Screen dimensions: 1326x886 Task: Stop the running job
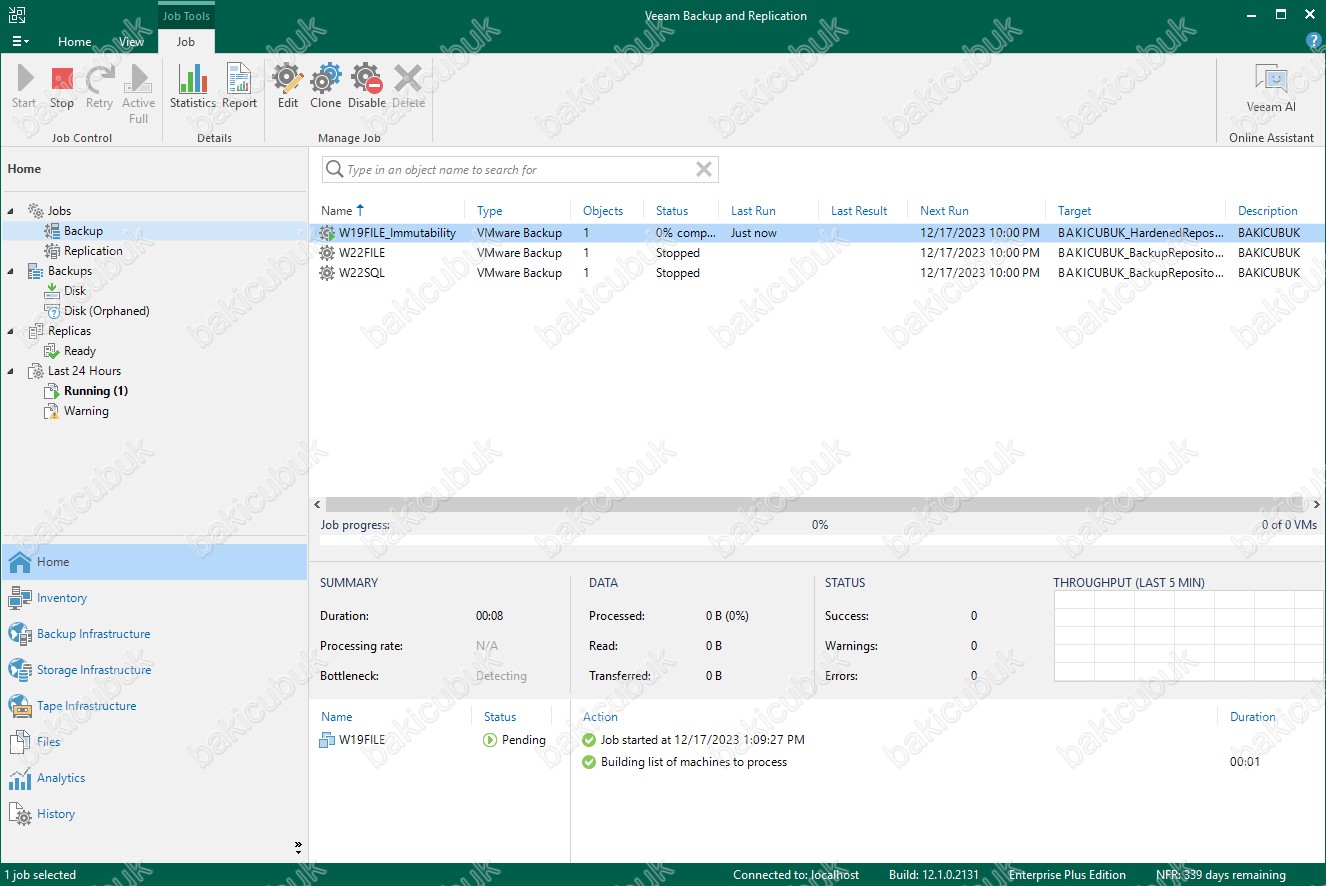(x=62, y=86)
